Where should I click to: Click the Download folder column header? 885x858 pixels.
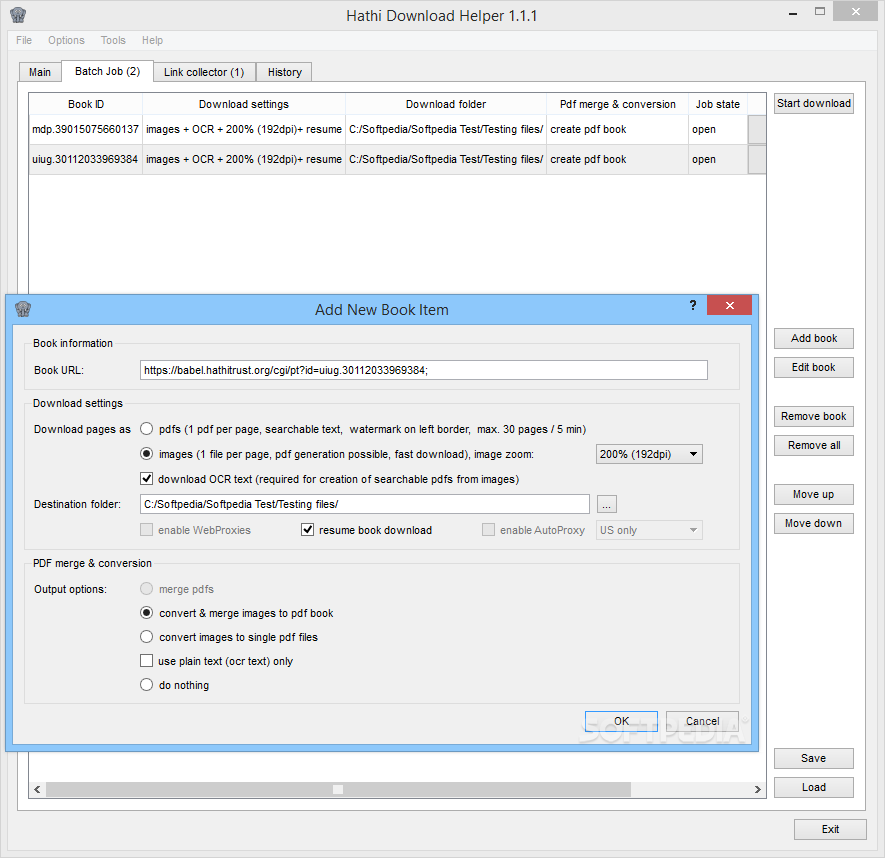click(x=446, y=104)
